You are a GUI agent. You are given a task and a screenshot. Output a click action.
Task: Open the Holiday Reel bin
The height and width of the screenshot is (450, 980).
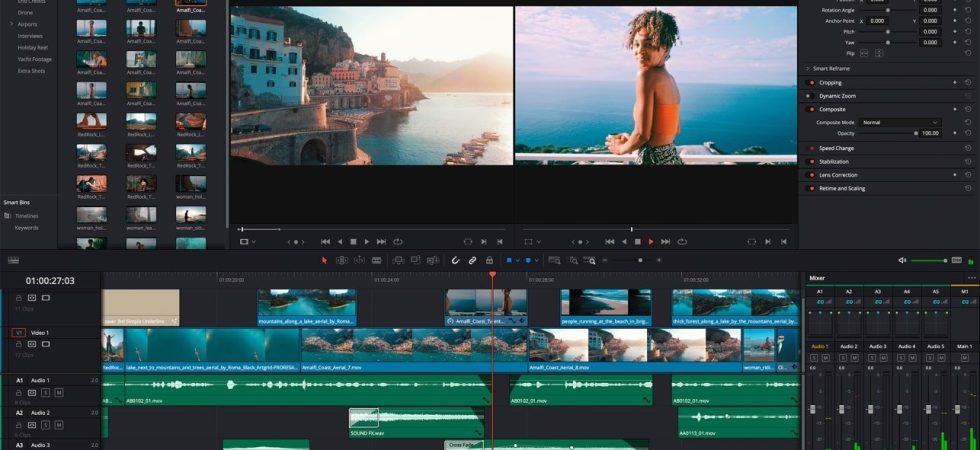[x=32, y=48]
